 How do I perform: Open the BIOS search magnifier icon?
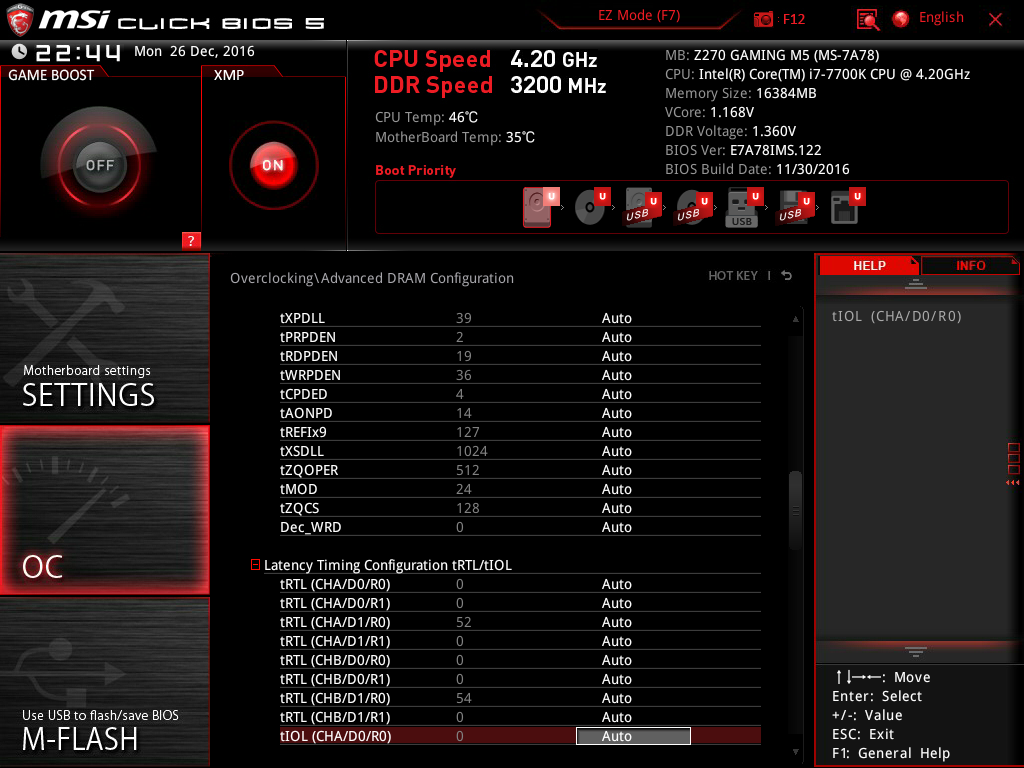(x=868, y=20)
